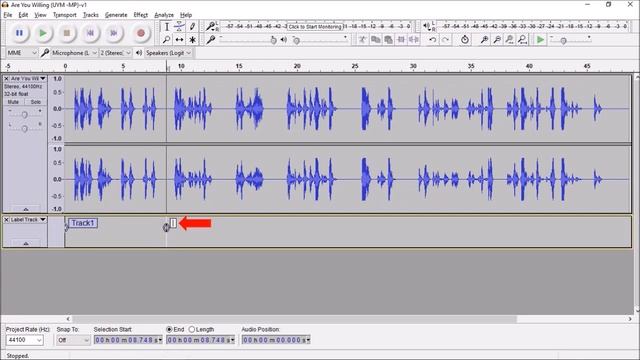Open the Generate menu

(116, 15)
